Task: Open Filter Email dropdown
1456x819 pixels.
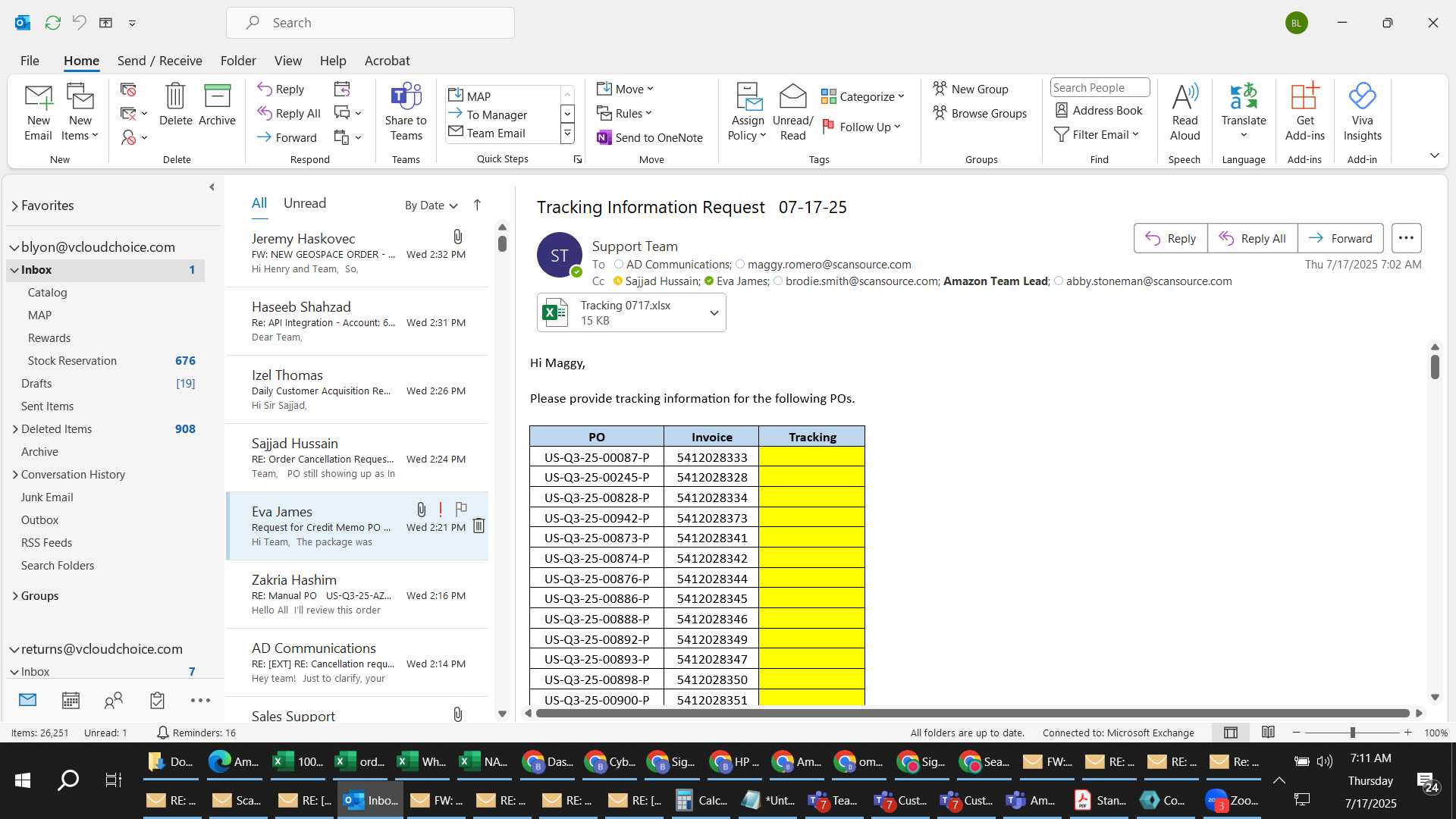Action: coord(1097,134)
